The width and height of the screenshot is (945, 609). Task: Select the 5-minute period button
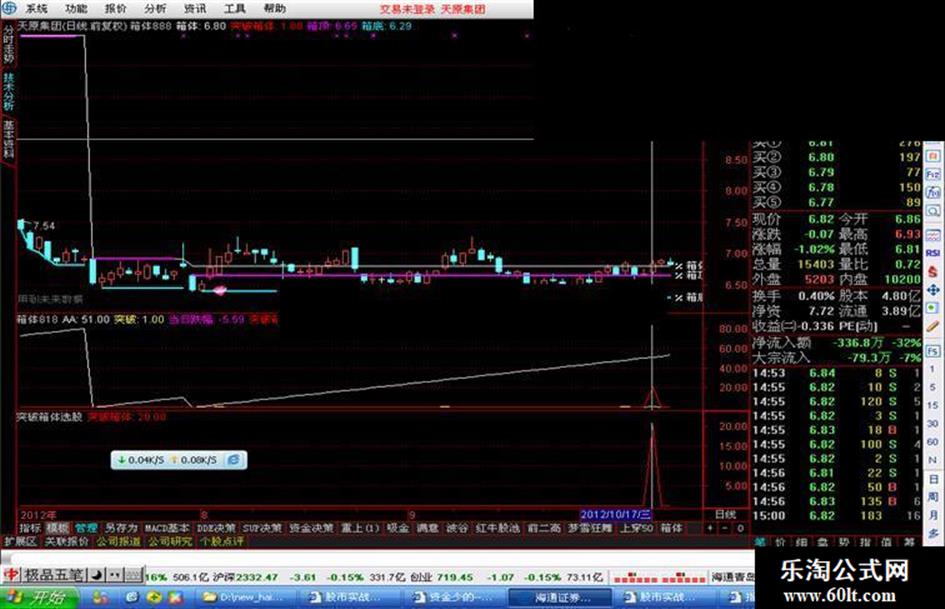[933, 387]
